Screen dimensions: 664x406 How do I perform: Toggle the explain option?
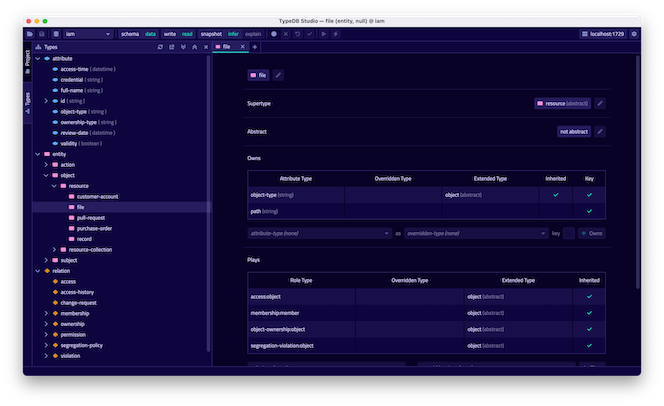pos(253,34)
